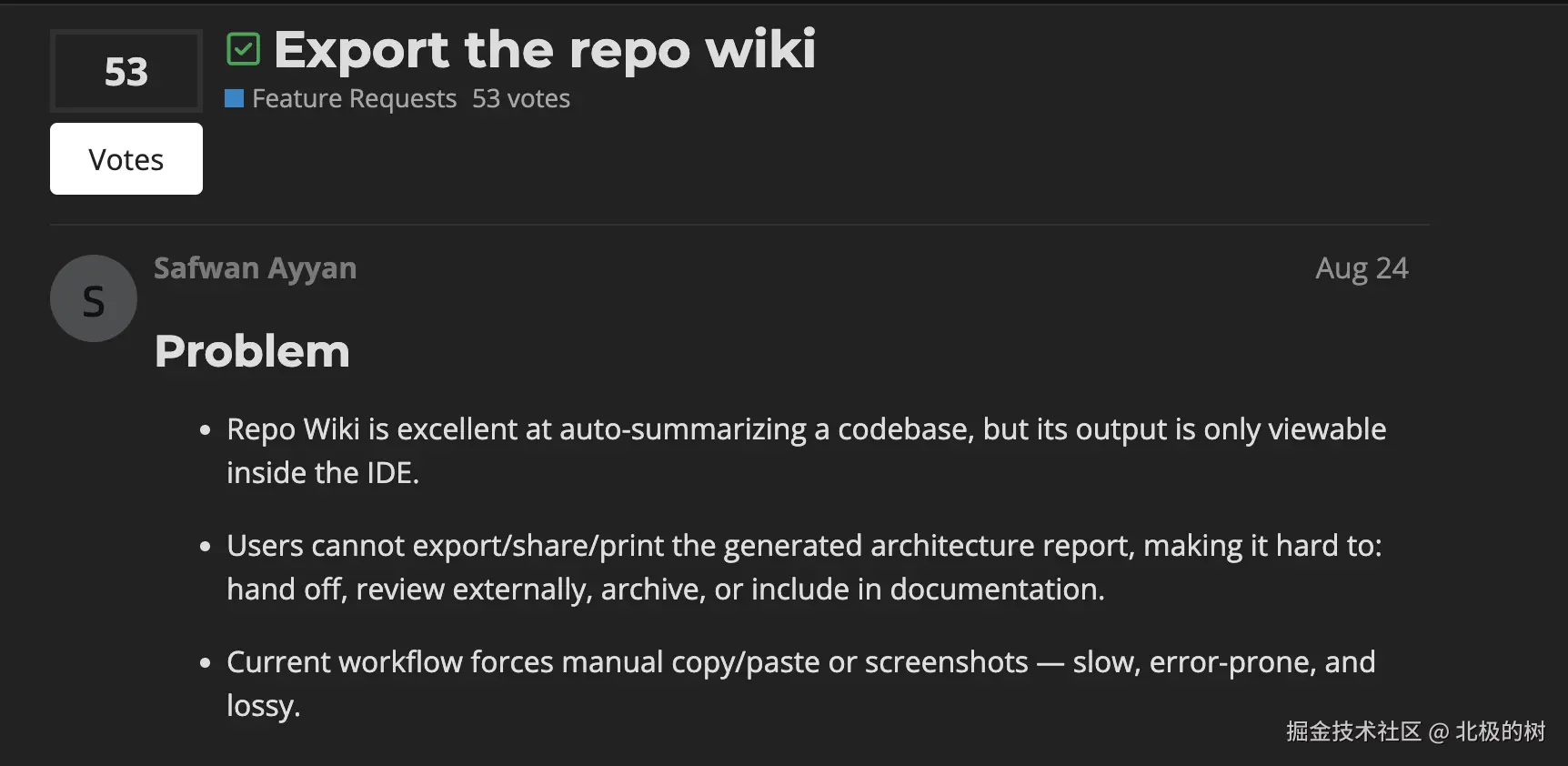Click the word 'IDE.' in first bullet

[392, 473]
